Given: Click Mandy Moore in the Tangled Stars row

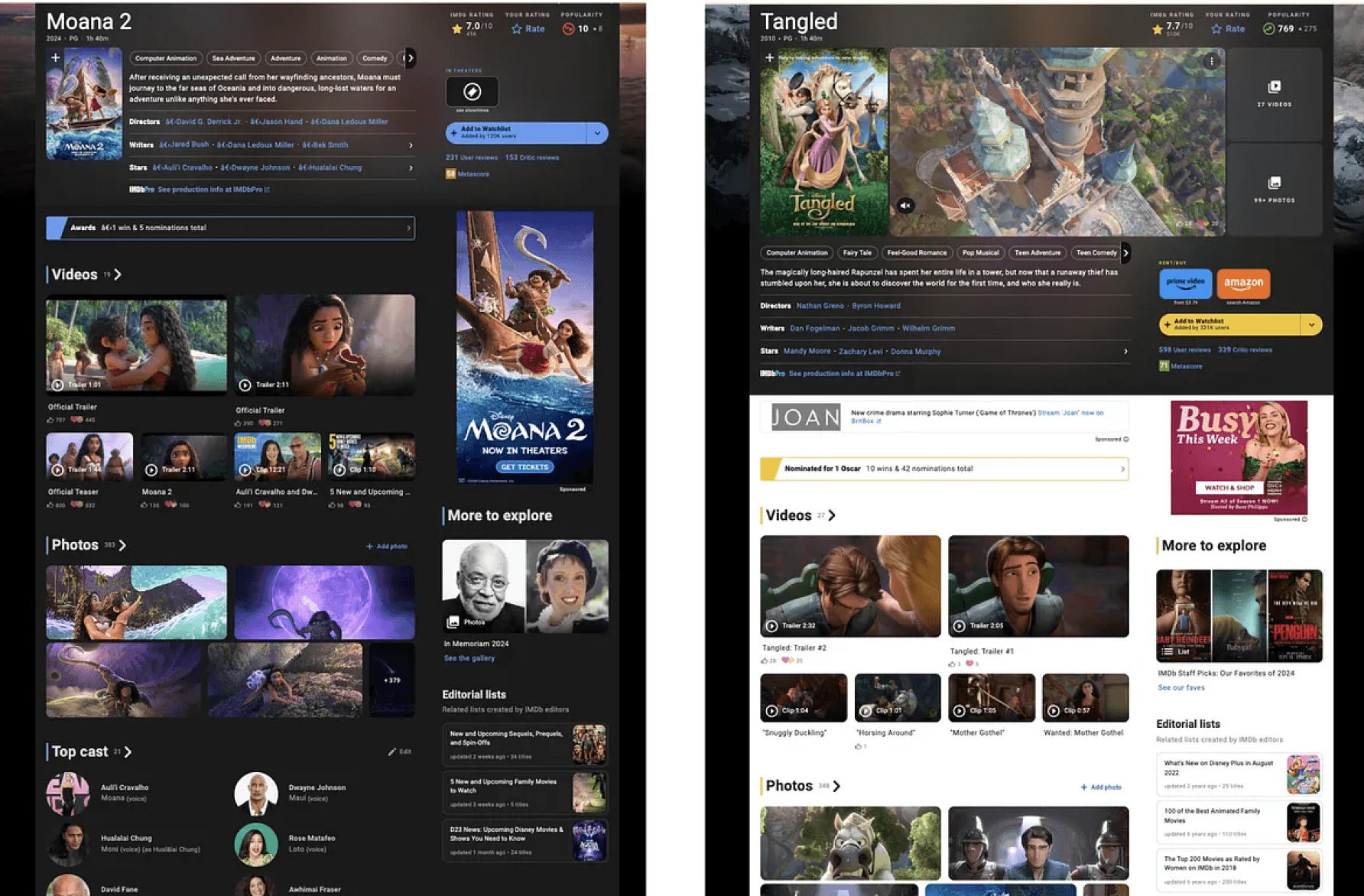Looking at the screenshot, I should [807, 352].
